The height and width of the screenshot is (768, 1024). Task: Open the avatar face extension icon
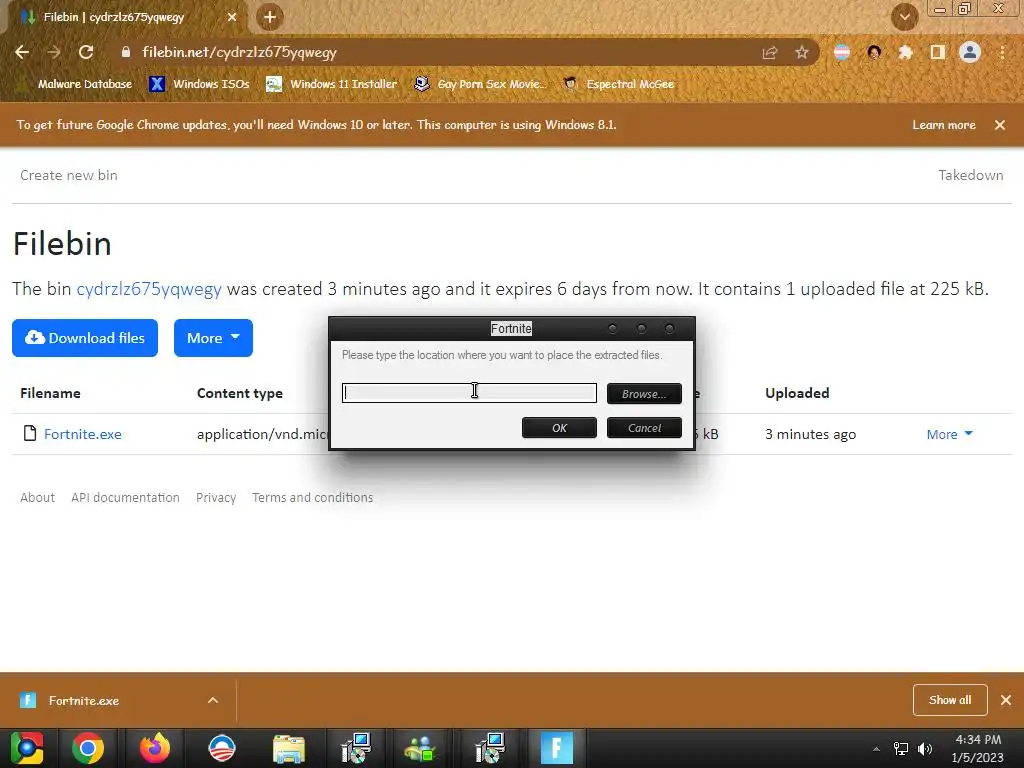pos(874,52)
